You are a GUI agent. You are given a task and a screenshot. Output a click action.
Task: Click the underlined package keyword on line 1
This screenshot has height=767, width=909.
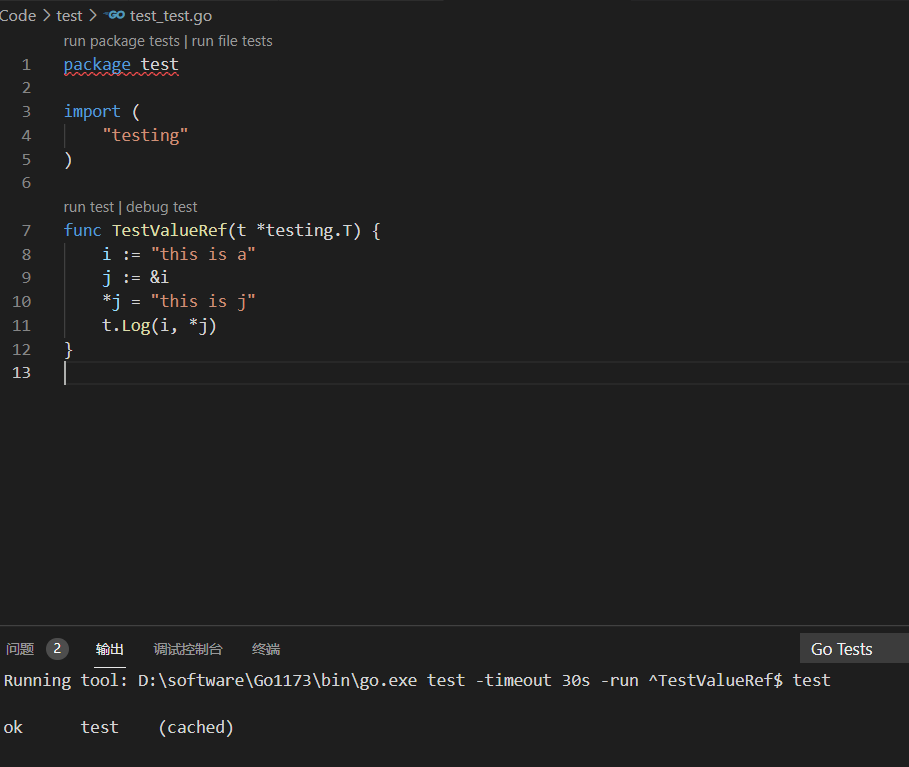(97, 65)
